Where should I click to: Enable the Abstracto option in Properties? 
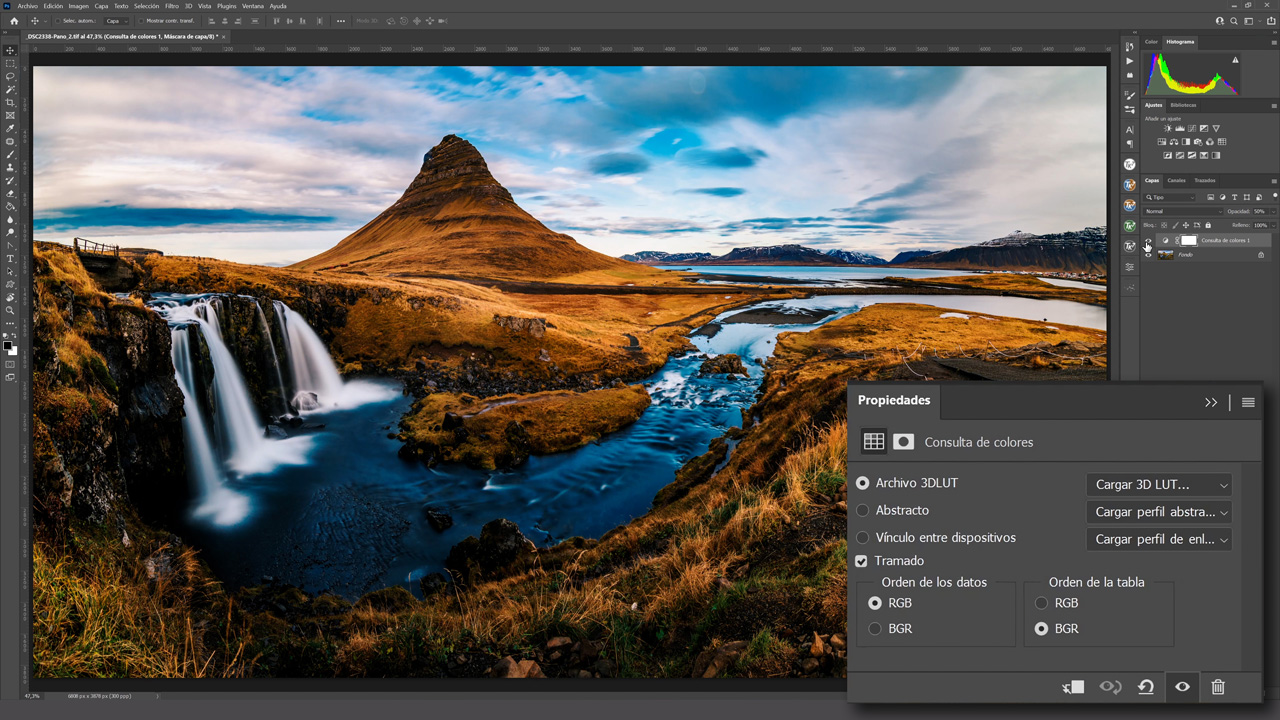tap(862, 510)
